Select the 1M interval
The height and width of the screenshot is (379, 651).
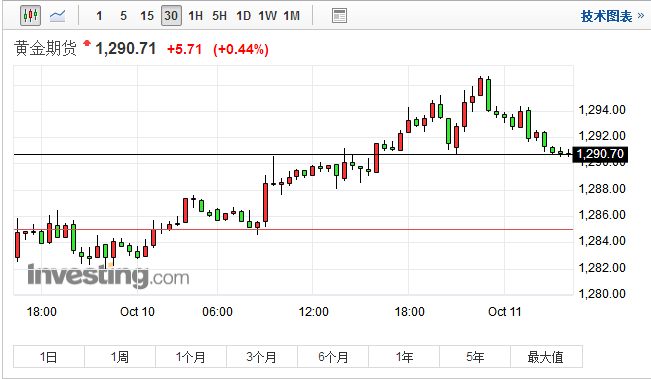(291, 16)
